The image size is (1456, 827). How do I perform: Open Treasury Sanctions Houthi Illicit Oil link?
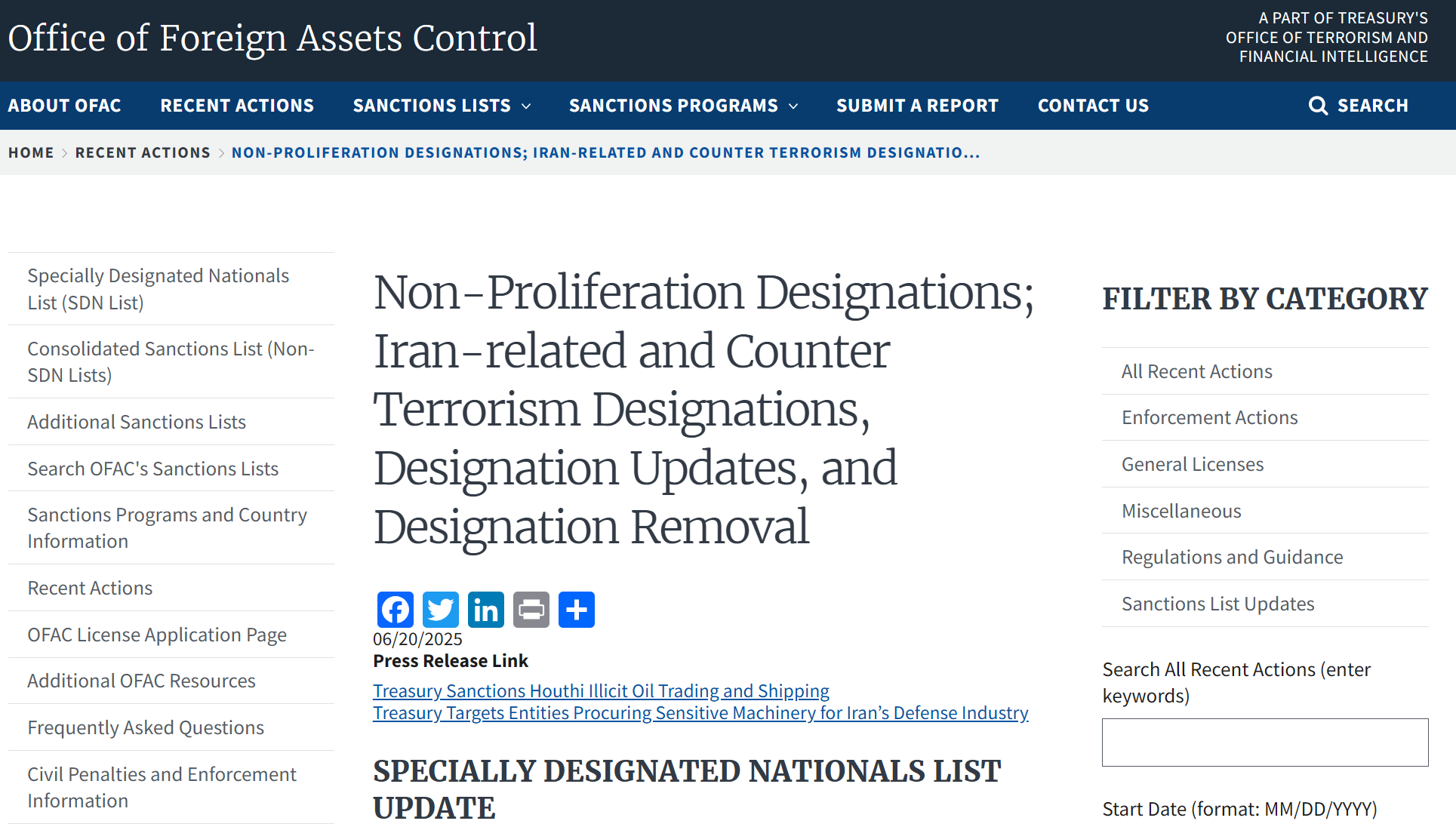click(x=601, y=691)
